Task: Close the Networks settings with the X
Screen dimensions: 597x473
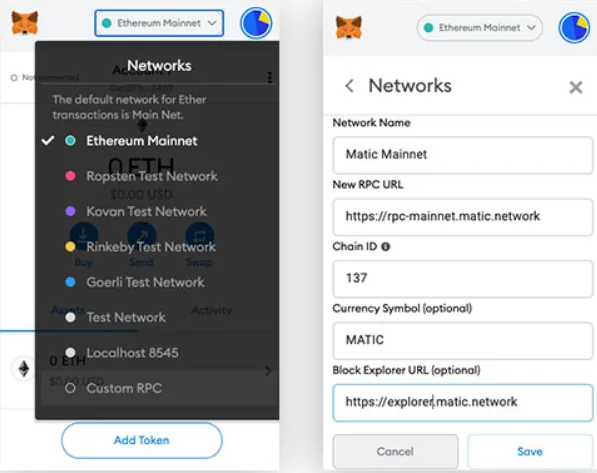Action: [576, 87]
